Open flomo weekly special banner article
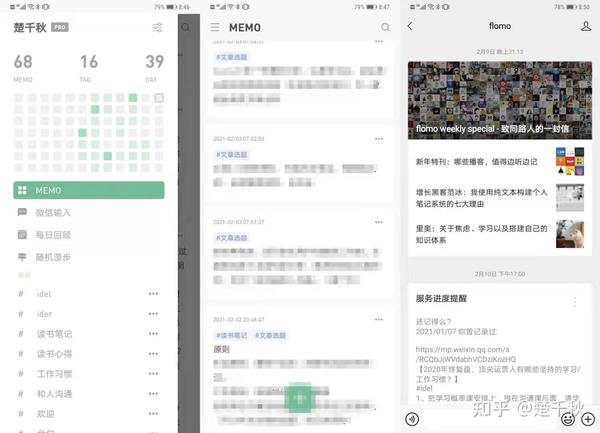This screenshot has height=433, width=600. click(500, 100)
